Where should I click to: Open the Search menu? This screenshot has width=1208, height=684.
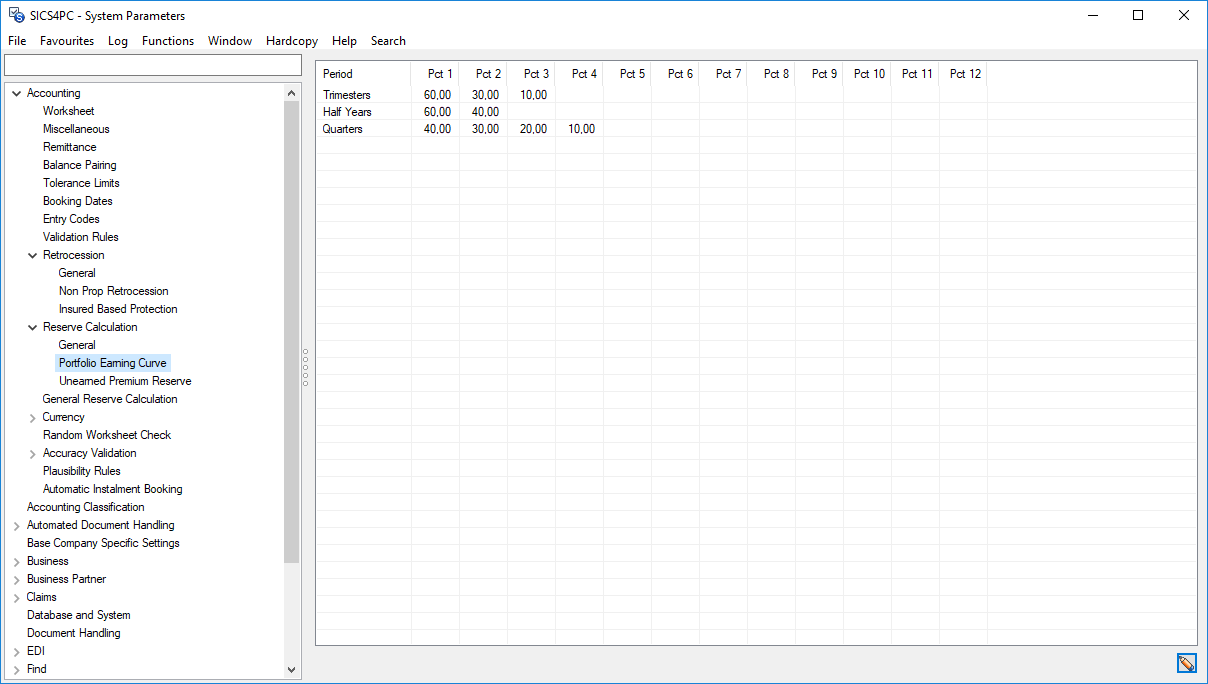point(388,41)
